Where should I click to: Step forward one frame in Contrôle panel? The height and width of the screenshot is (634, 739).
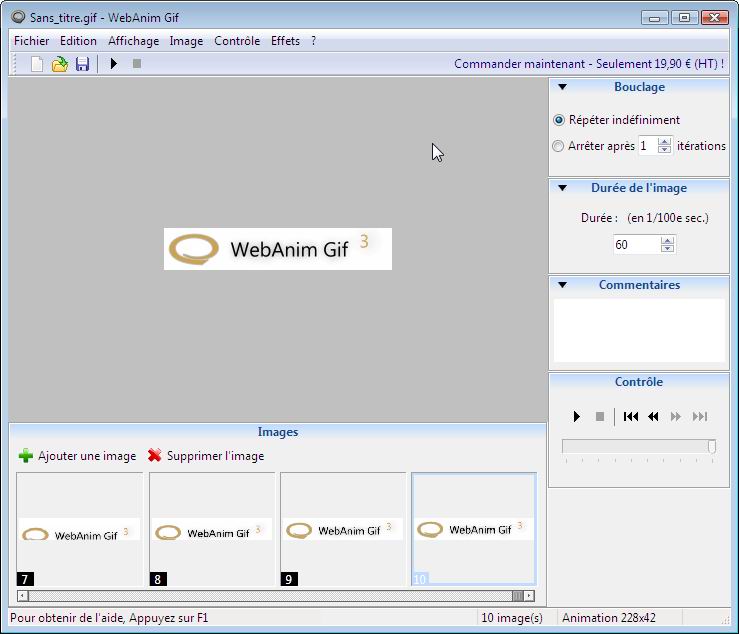676,416
